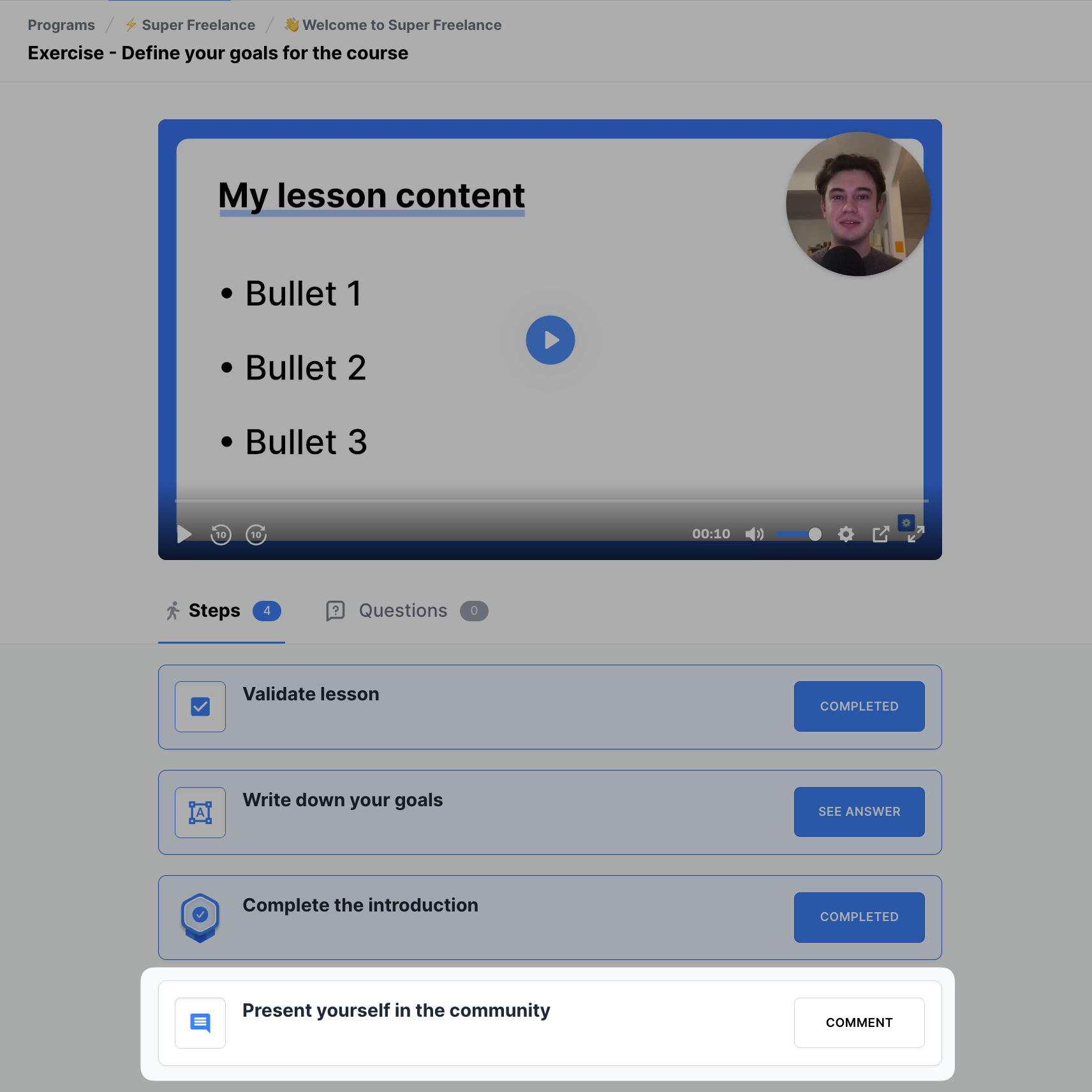
Task: Go to the Programs breadcrumb
Action: click(61, 25)
